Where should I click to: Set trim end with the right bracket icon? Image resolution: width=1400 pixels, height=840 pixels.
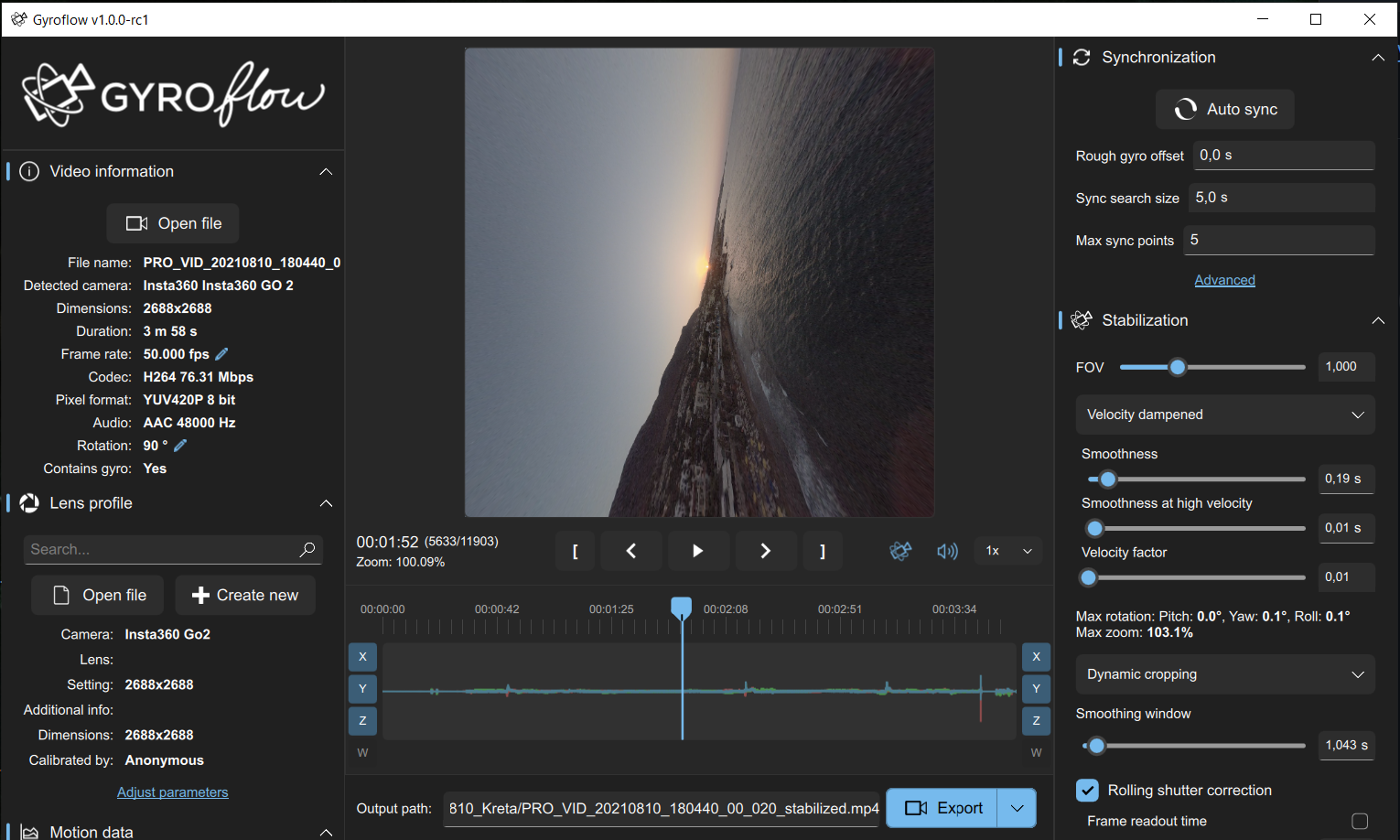click(x=823, y=551)
